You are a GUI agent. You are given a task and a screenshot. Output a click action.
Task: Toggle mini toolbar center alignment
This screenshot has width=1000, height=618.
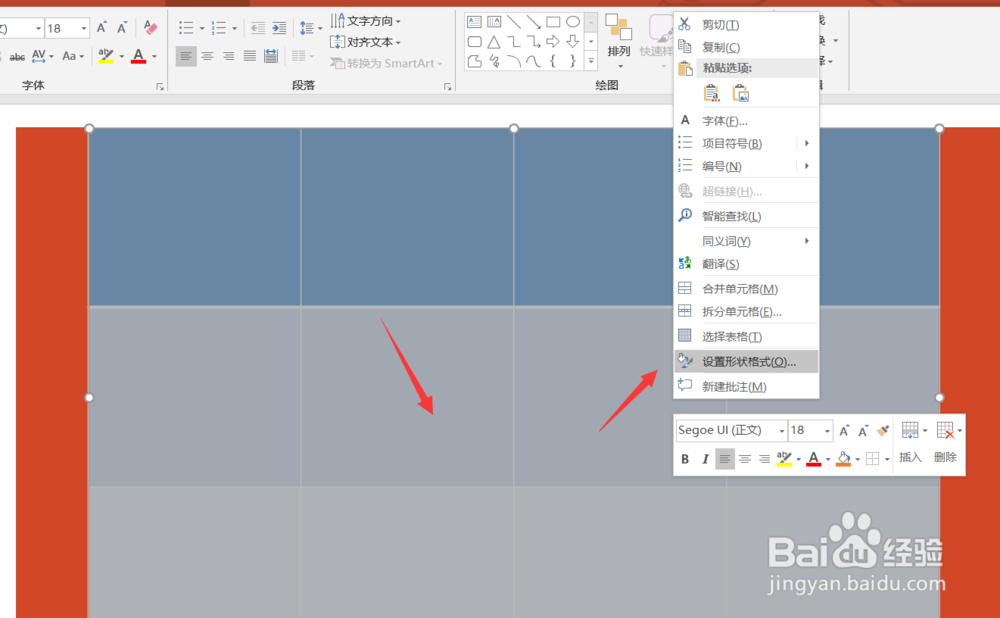click(745, 459)
